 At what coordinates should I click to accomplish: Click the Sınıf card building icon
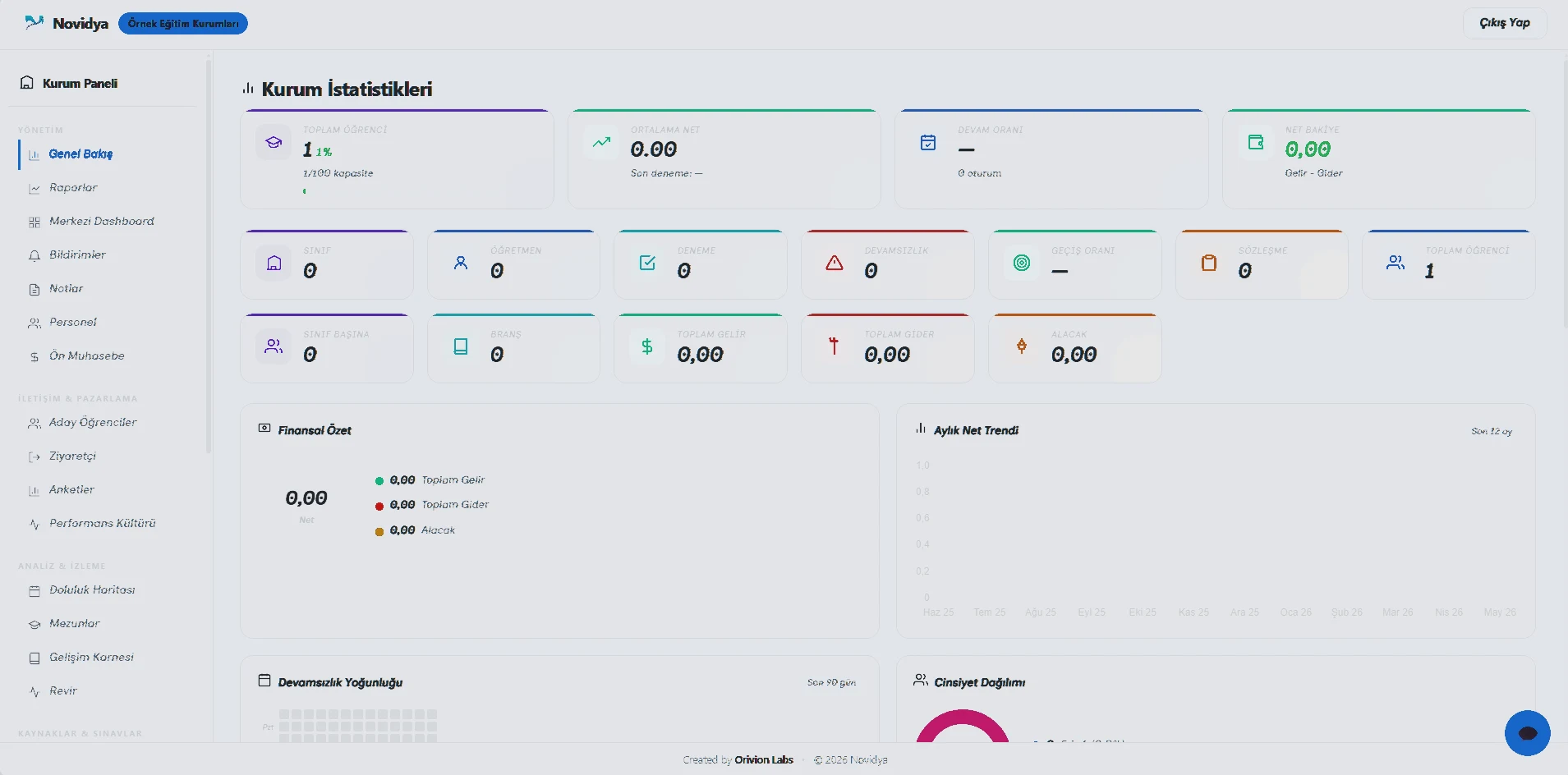tap(274, 263)
